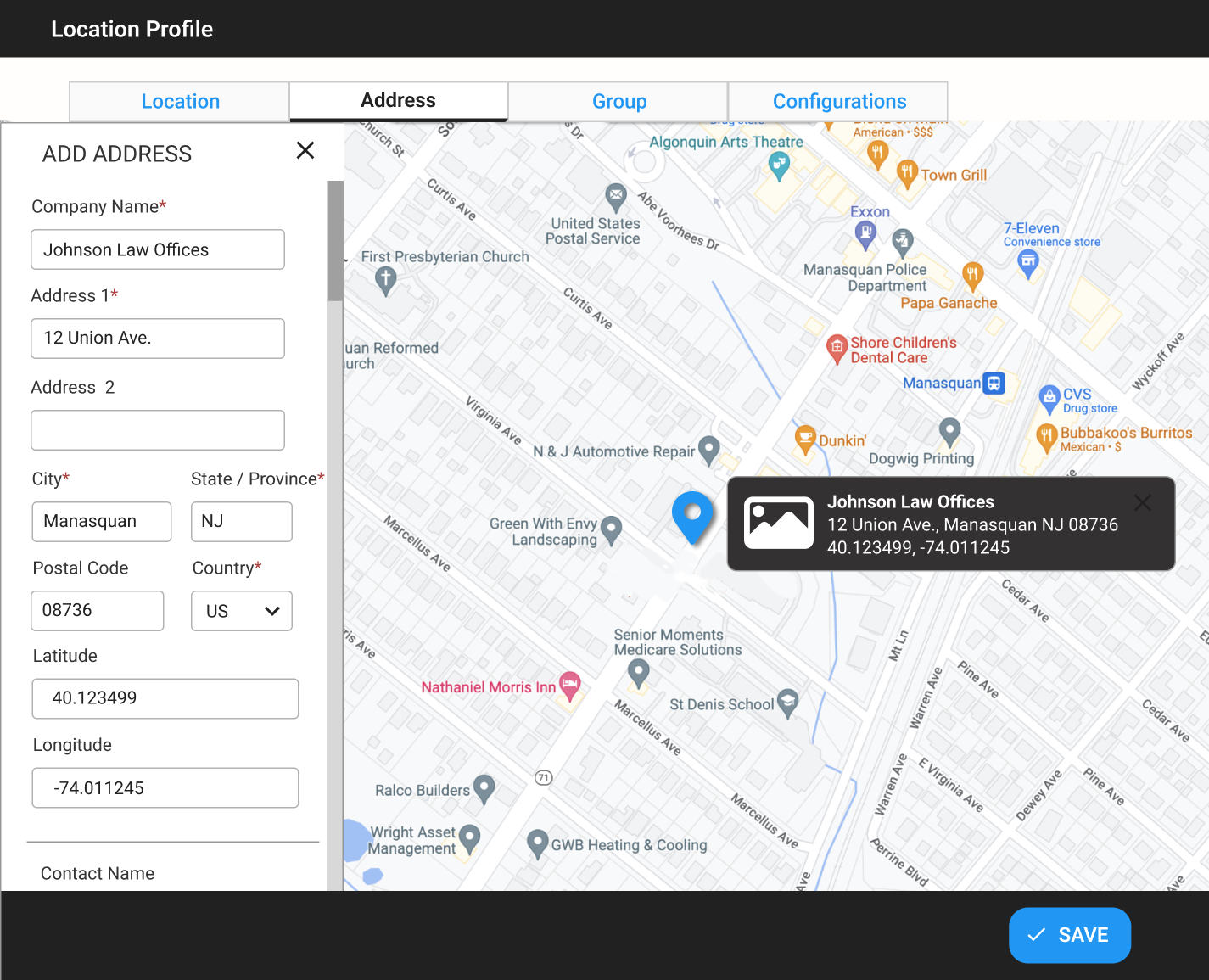Open the image placeholder in map popup

tap(779, 523)
